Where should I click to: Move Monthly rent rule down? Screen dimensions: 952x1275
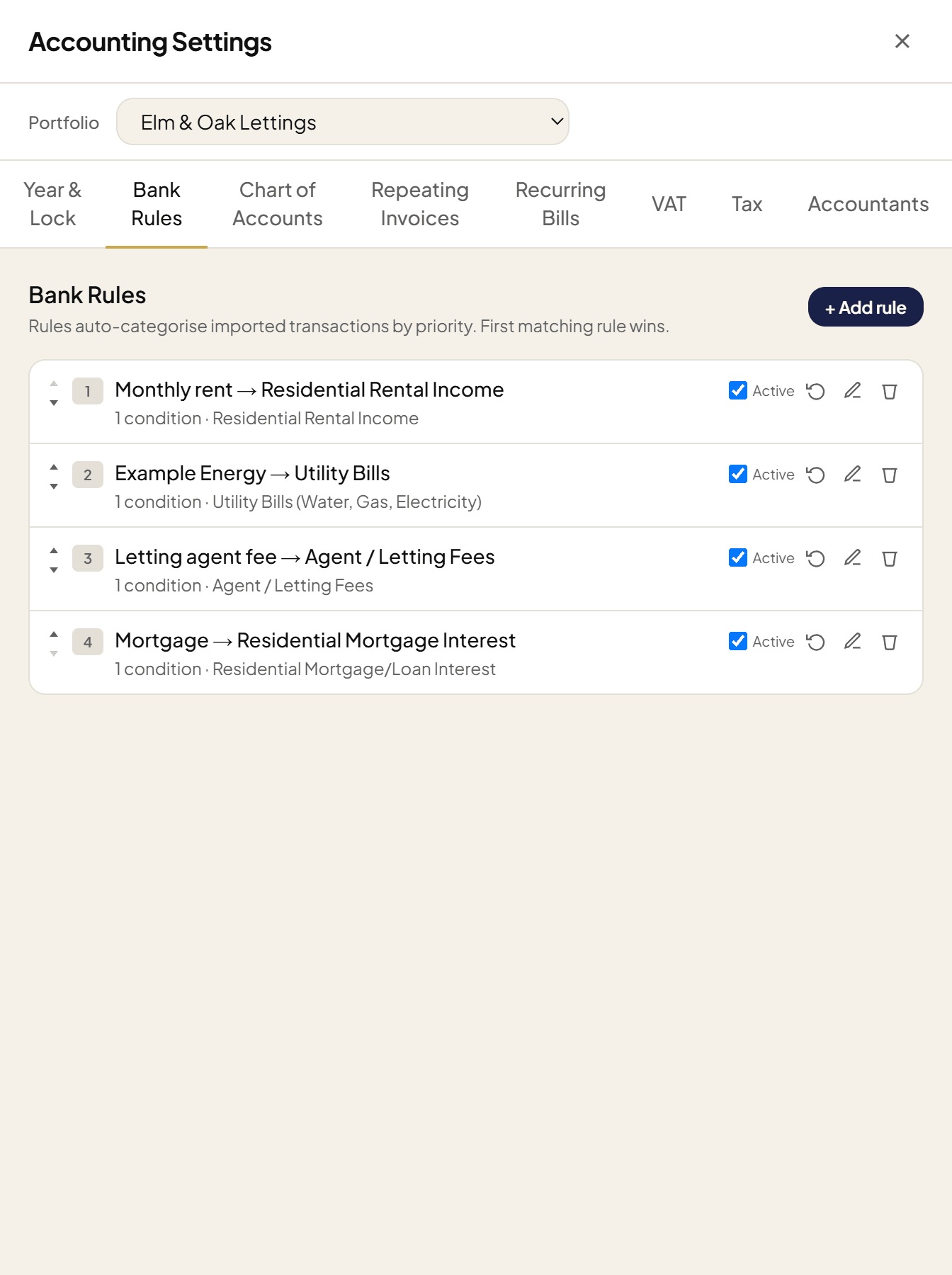point(54,402)
